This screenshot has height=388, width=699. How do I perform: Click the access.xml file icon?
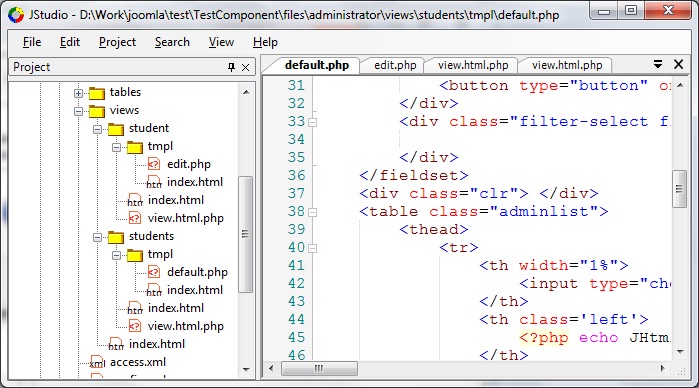click(97, 362)
